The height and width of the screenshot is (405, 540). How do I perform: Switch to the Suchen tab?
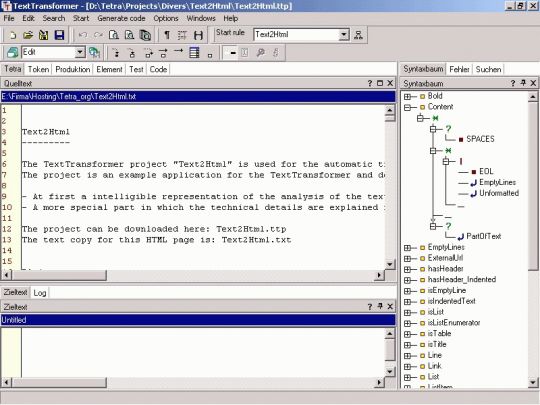tap(488, 69)
